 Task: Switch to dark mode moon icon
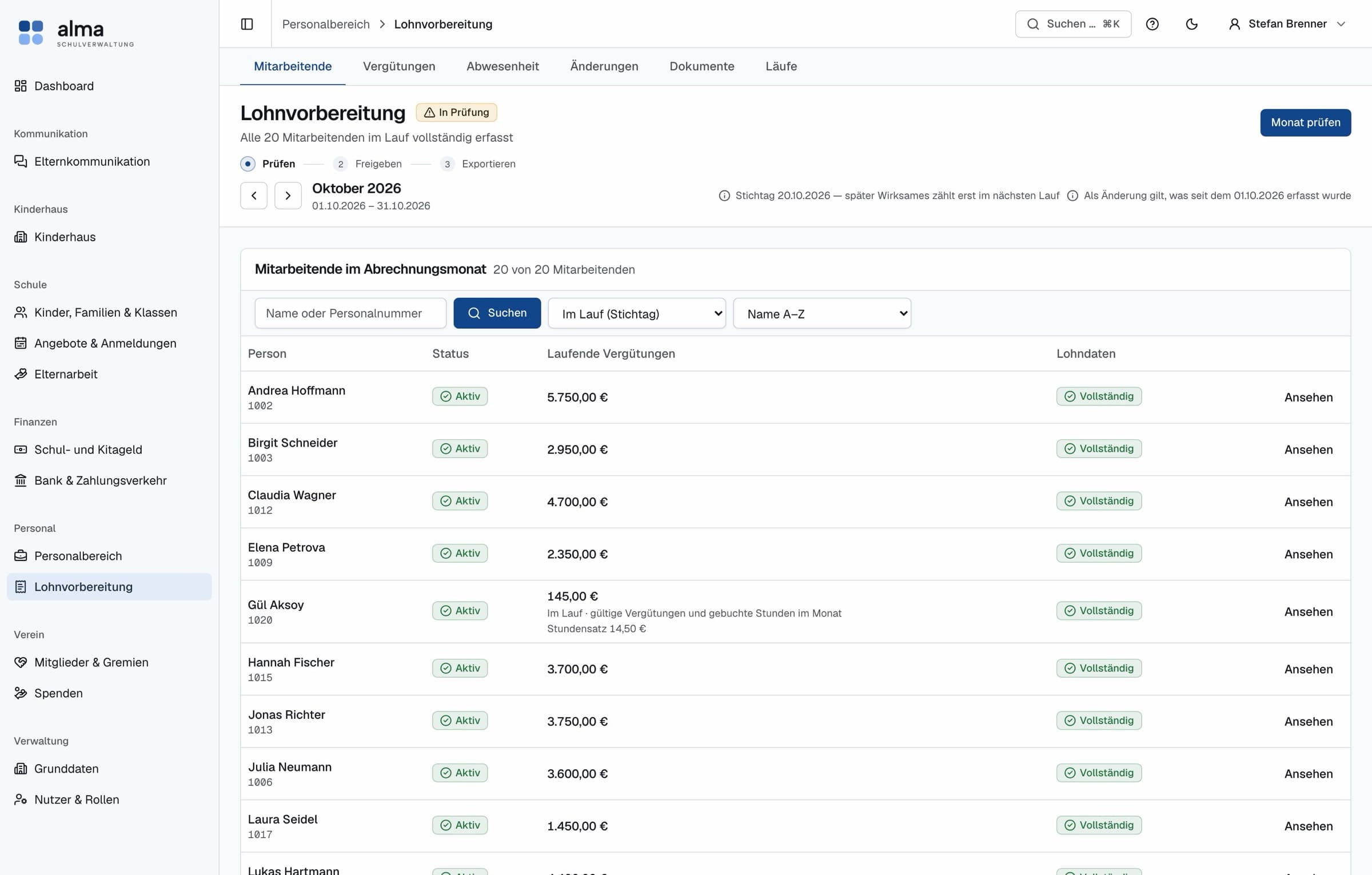(1192, 24)
